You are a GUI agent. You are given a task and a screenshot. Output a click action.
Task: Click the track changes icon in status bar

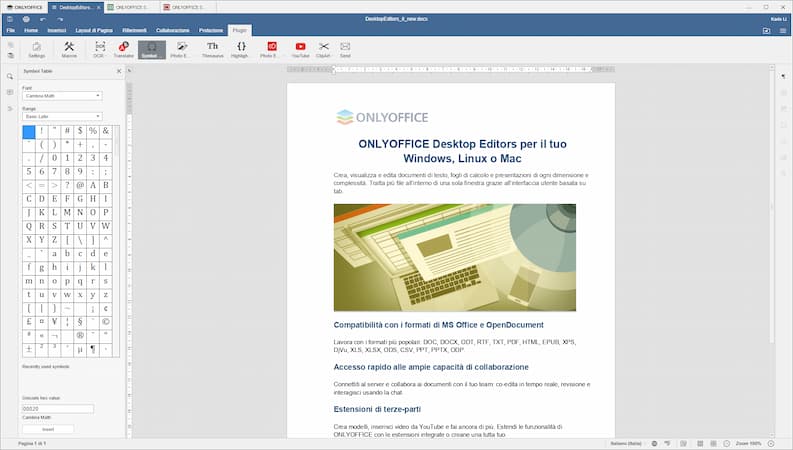point(683,443)
